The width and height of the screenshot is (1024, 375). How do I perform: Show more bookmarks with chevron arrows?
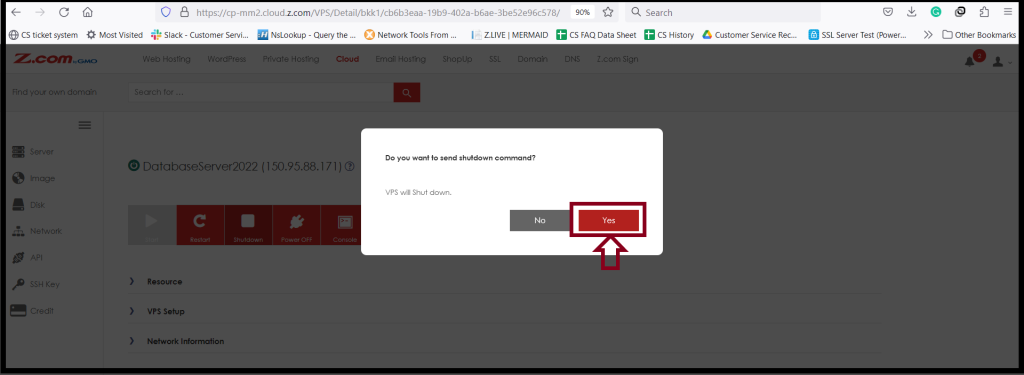[x=928, y=35]
